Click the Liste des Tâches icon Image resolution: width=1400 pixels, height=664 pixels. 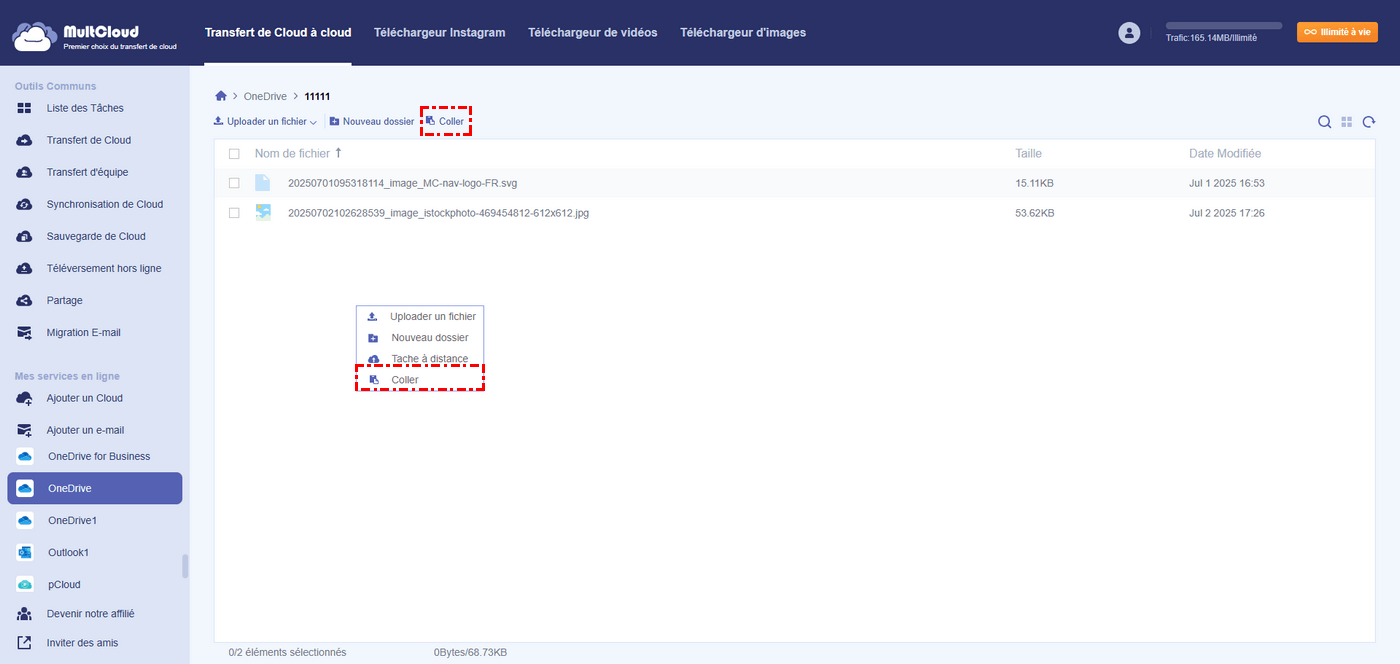(x=24, y=108)
